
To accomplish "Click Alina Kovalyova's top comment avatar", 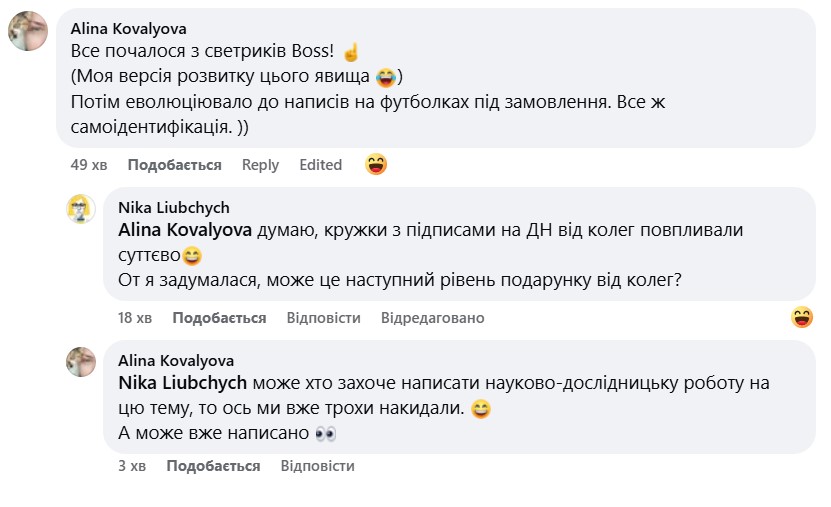I will tap(28, 32).
